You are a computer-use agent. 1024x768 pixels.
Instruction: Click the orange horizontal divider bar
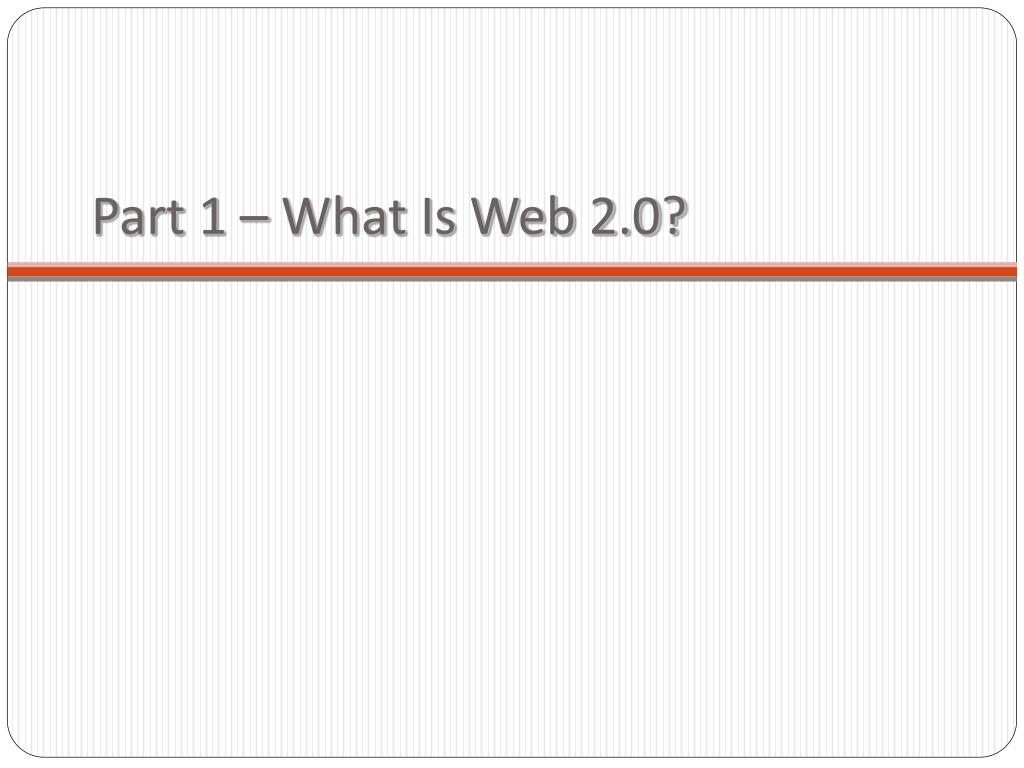click(x=512, y=271)
